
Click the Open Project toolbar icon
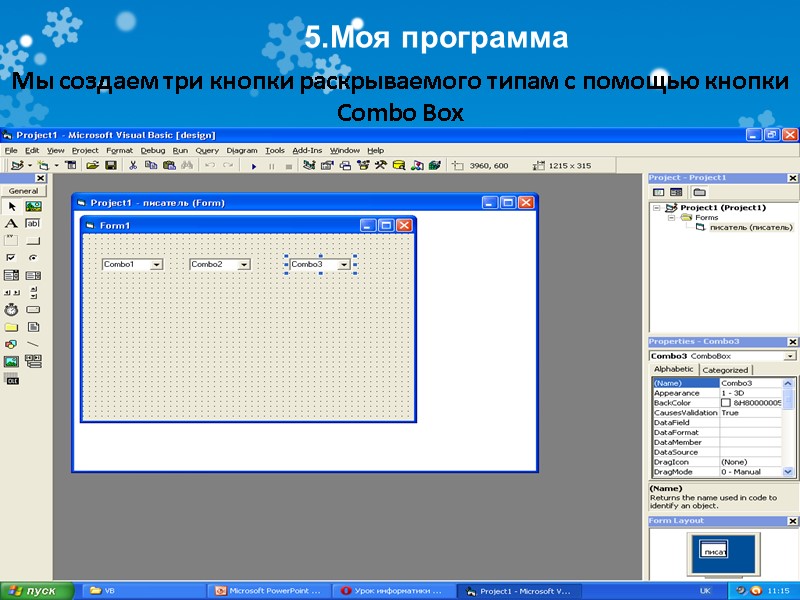[x=92, y=165]
